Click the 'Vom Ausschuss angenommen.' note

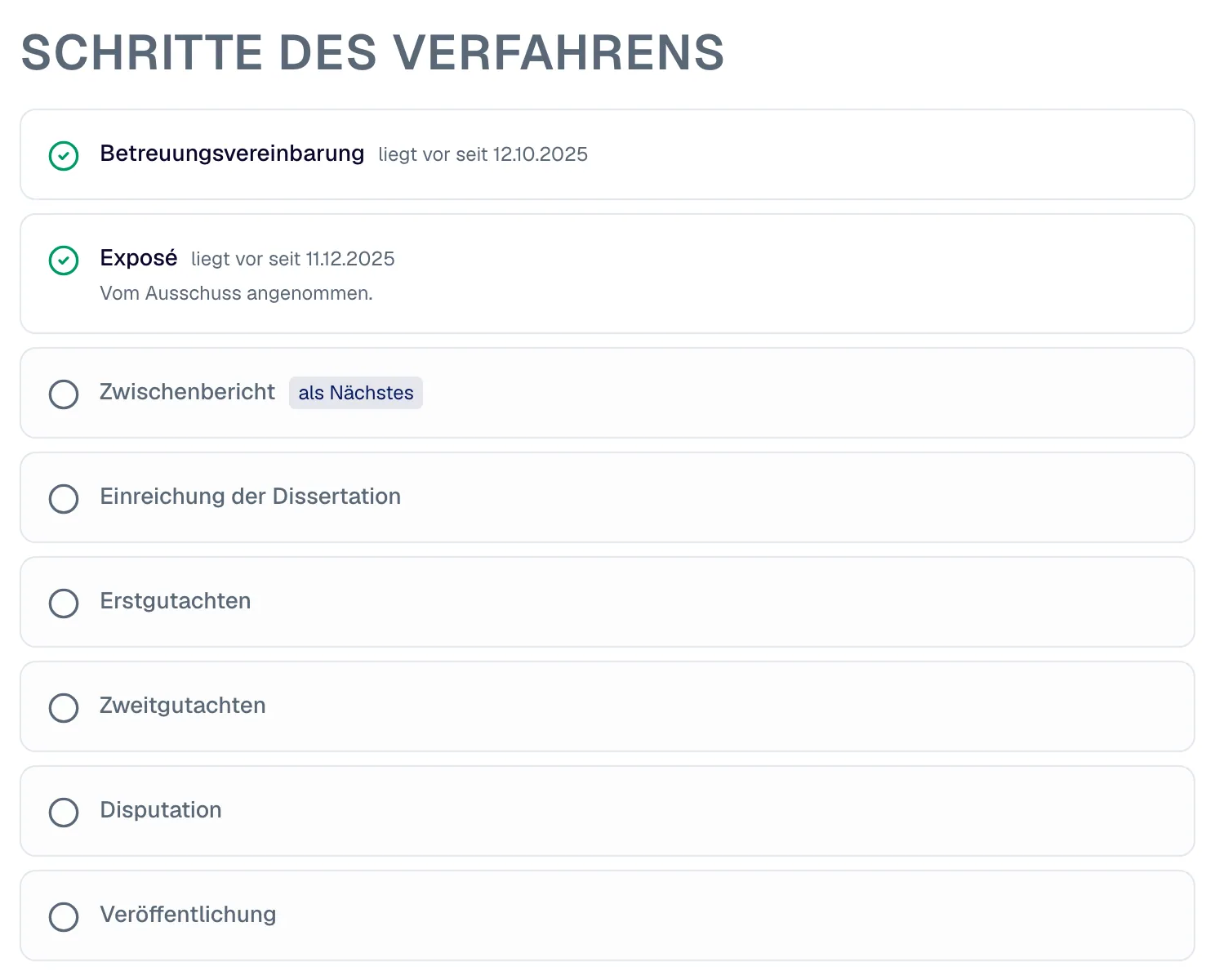236,293
